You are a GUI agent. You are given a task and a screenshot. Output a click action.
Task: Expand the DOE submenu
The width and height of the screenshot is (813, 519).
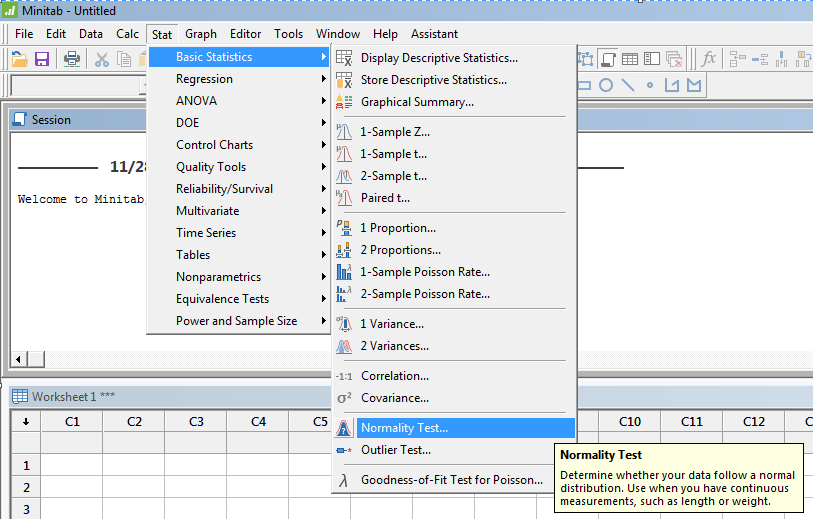(x=239, y=123)
